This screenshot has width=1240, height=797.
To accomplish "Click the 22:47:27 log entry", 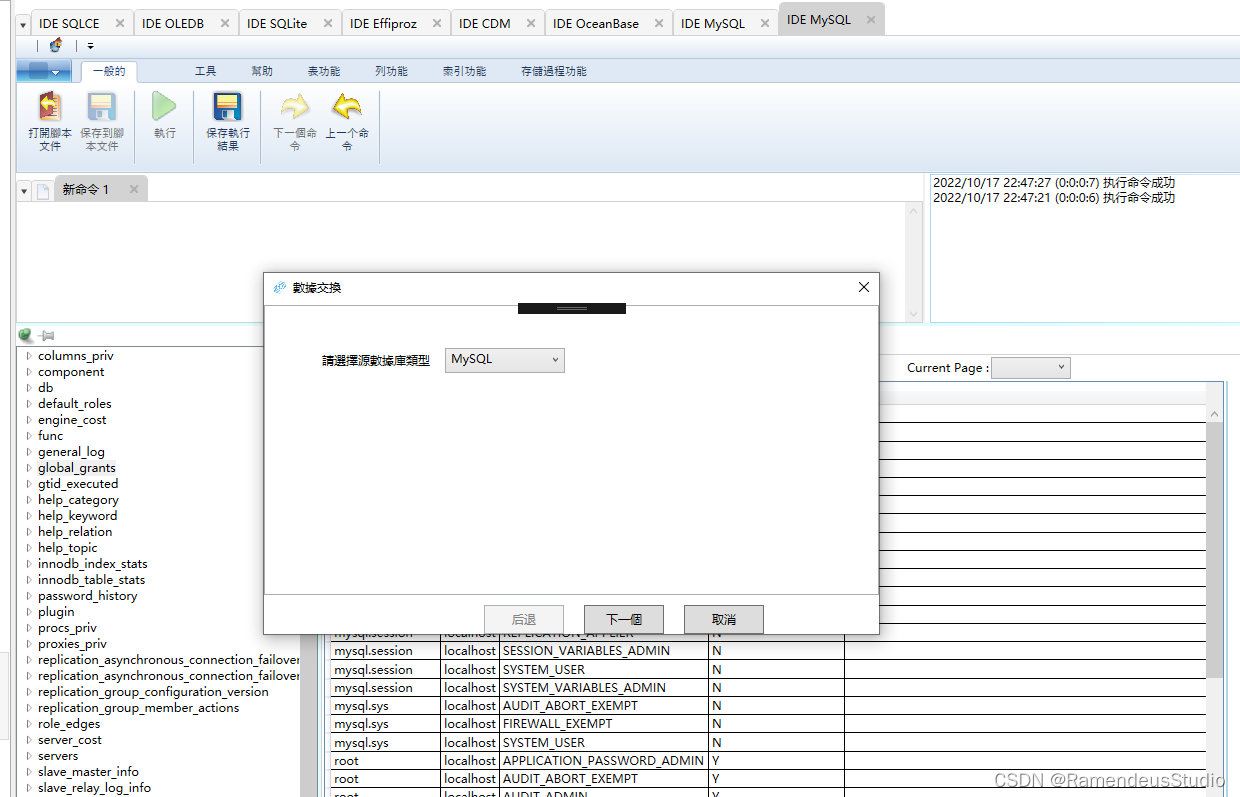I will [x=1054, y=183].
